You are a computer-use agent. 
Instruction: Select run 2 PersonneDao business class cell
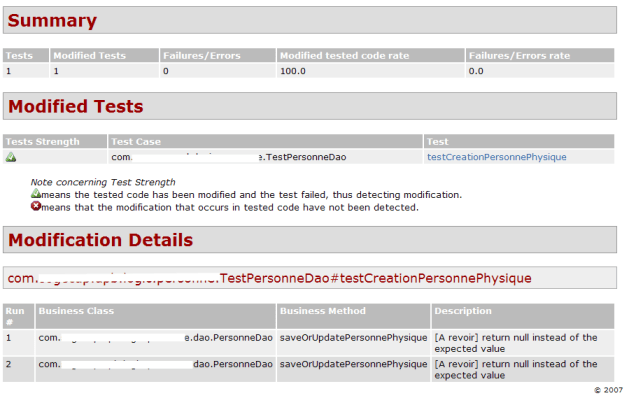point(156,369)
